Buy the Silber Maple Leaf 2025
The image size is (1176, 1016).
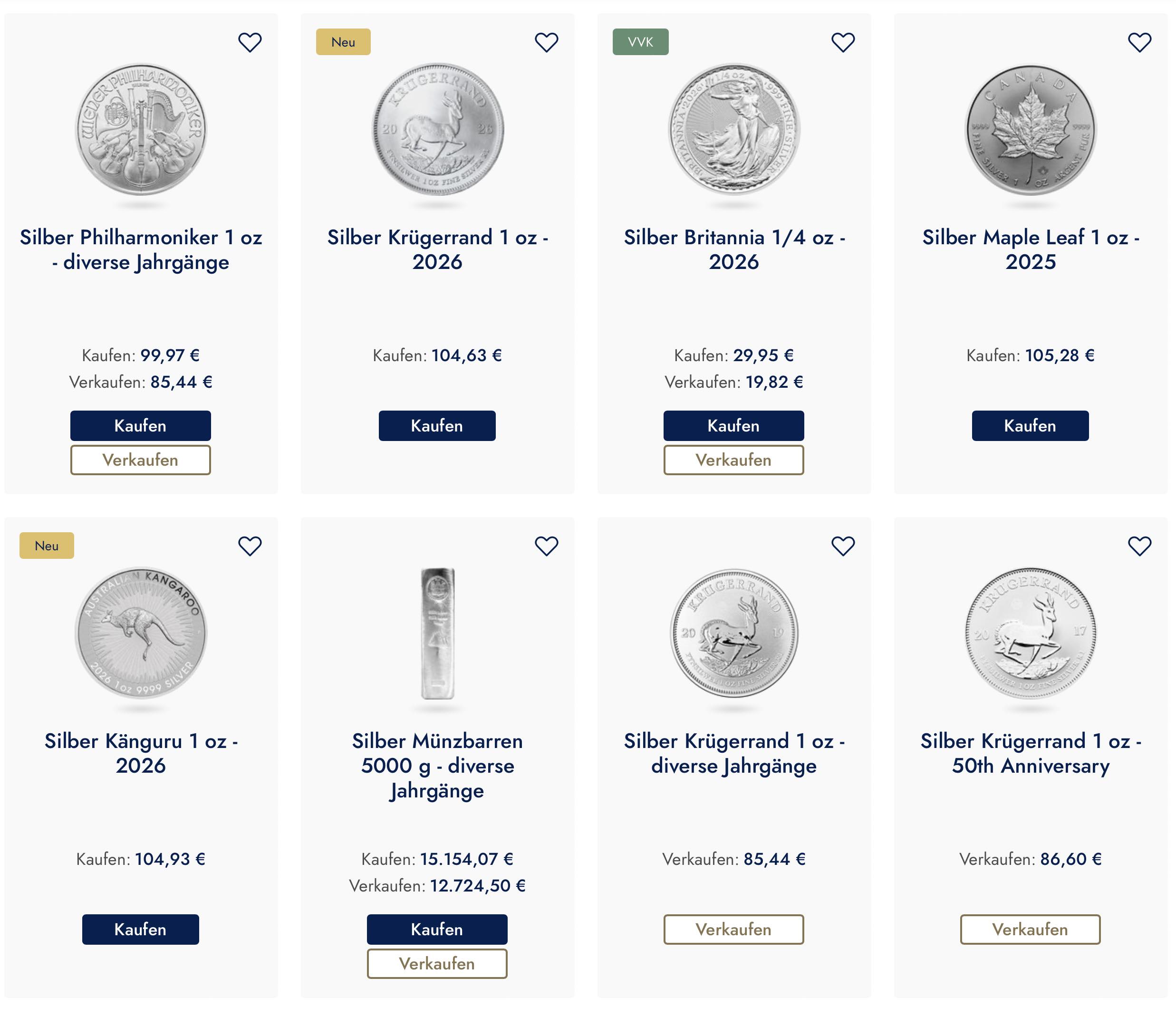[x=1030, y=425]
